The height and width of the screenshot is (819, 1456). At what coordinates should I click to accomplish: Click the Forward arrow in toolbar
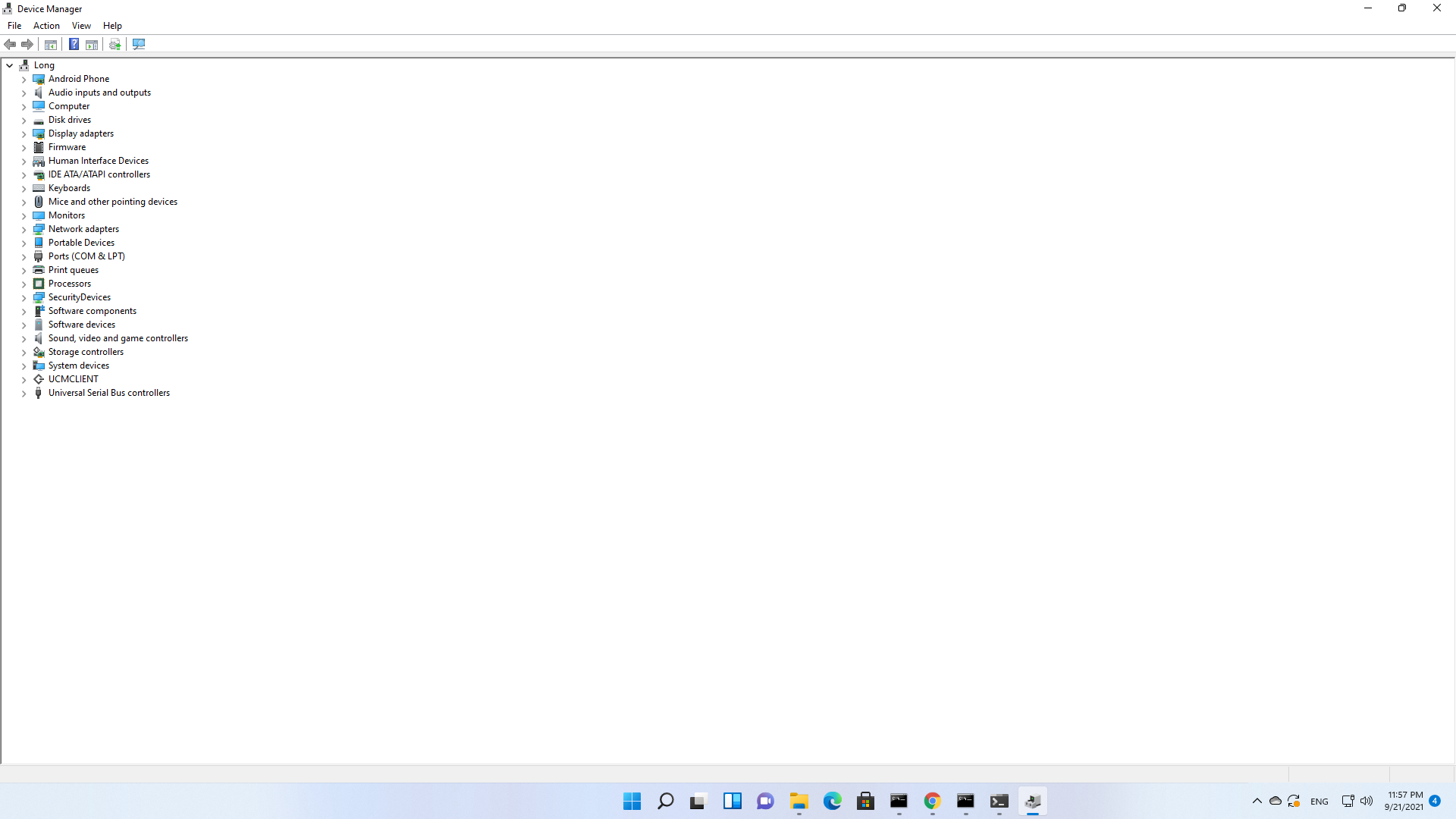27,44
